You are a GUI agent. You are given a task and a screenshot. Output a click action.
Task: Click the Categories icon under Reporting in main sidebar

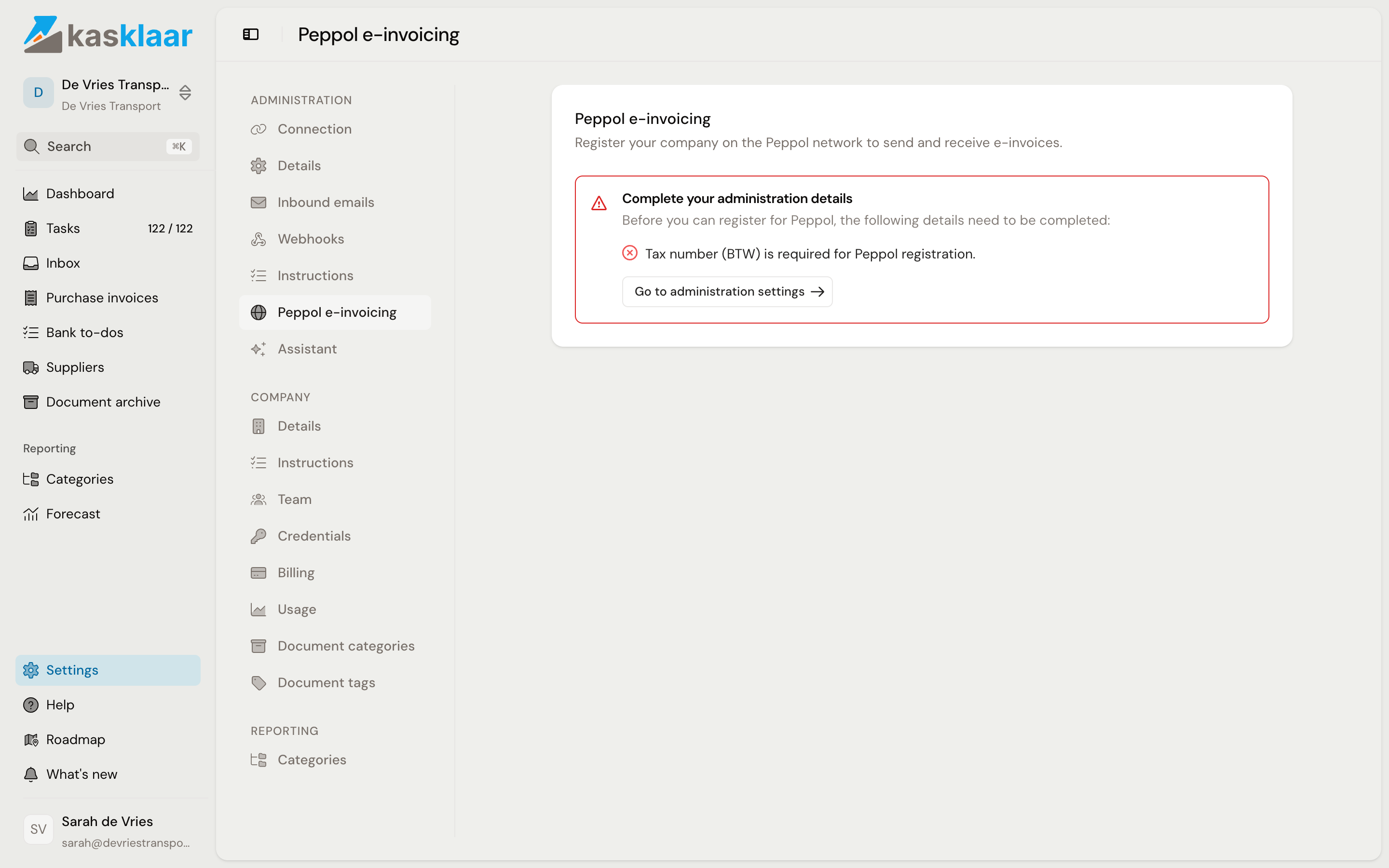[31, 479]
